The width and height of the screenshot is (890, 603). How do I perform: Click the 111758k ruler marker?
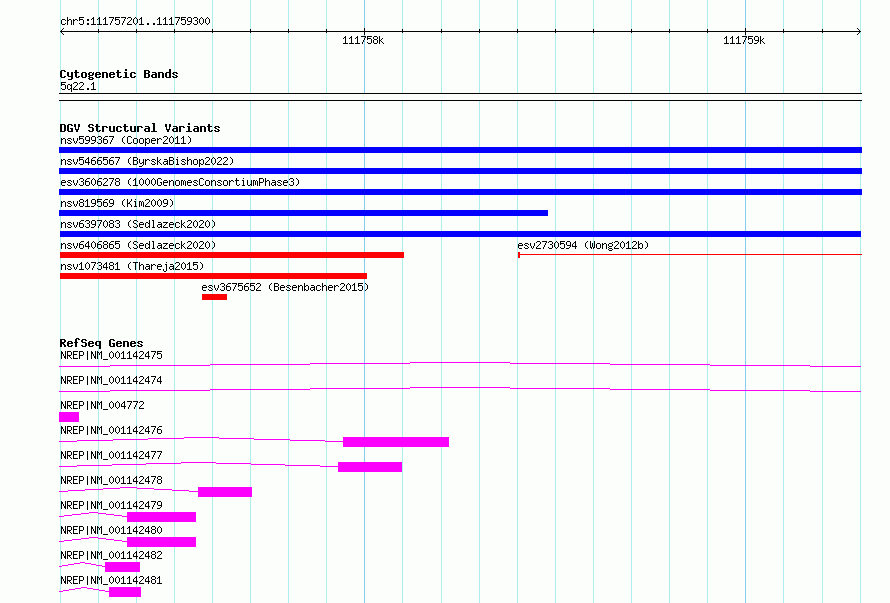click(x=363, y=40)
